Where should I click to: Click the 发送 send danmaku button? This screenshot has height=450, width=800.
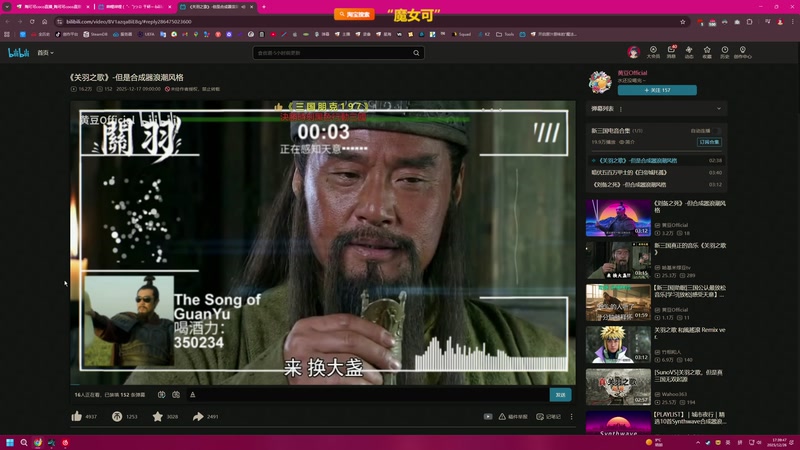coord(560,394)
